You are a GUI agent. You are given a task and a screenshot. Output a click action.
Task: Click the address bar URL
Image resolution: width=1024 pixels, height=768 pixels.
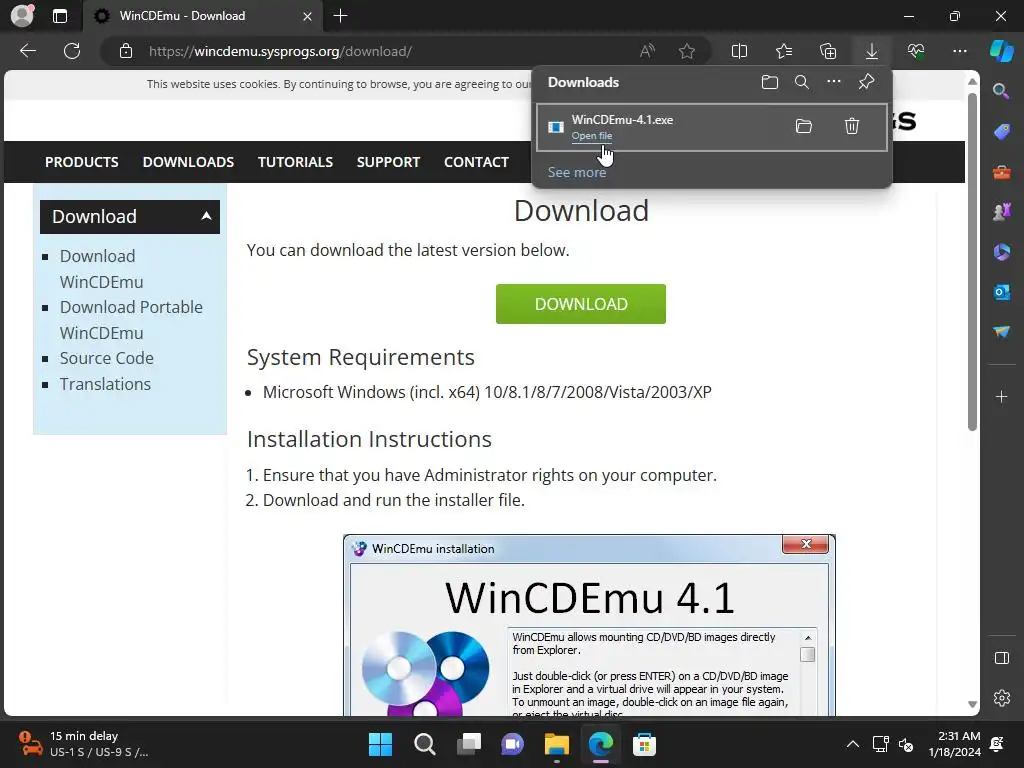click(x=280, y=51)
